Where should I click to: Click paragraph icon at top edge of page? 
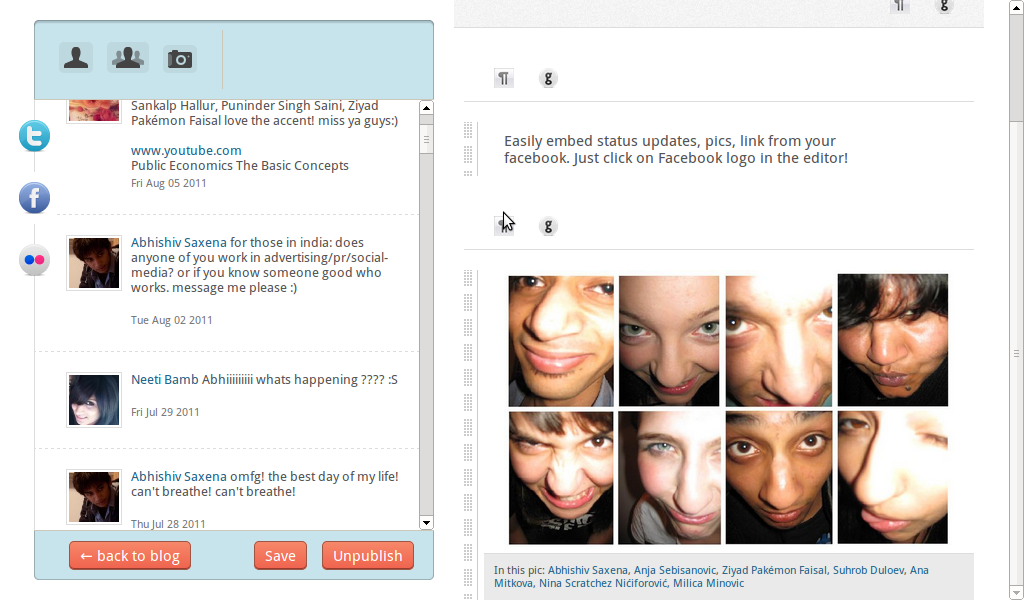[900, 7]
